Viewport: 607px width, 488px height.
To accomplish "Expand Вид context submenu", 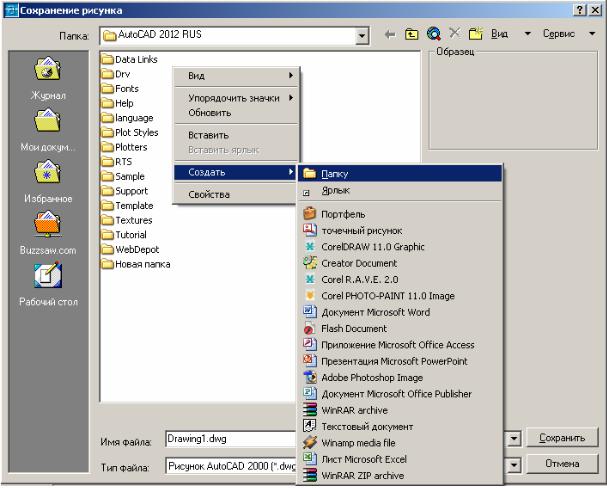I will pyautogui.click(x=236, y=75).
